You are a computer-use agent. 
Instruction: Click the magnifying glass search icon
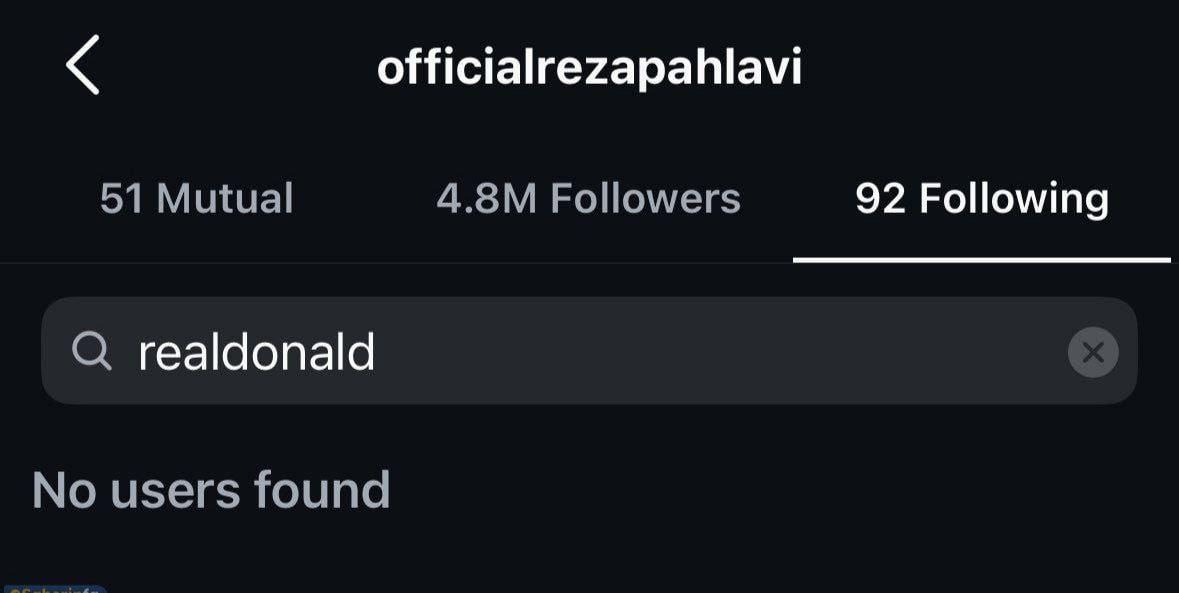pos(92,352)
